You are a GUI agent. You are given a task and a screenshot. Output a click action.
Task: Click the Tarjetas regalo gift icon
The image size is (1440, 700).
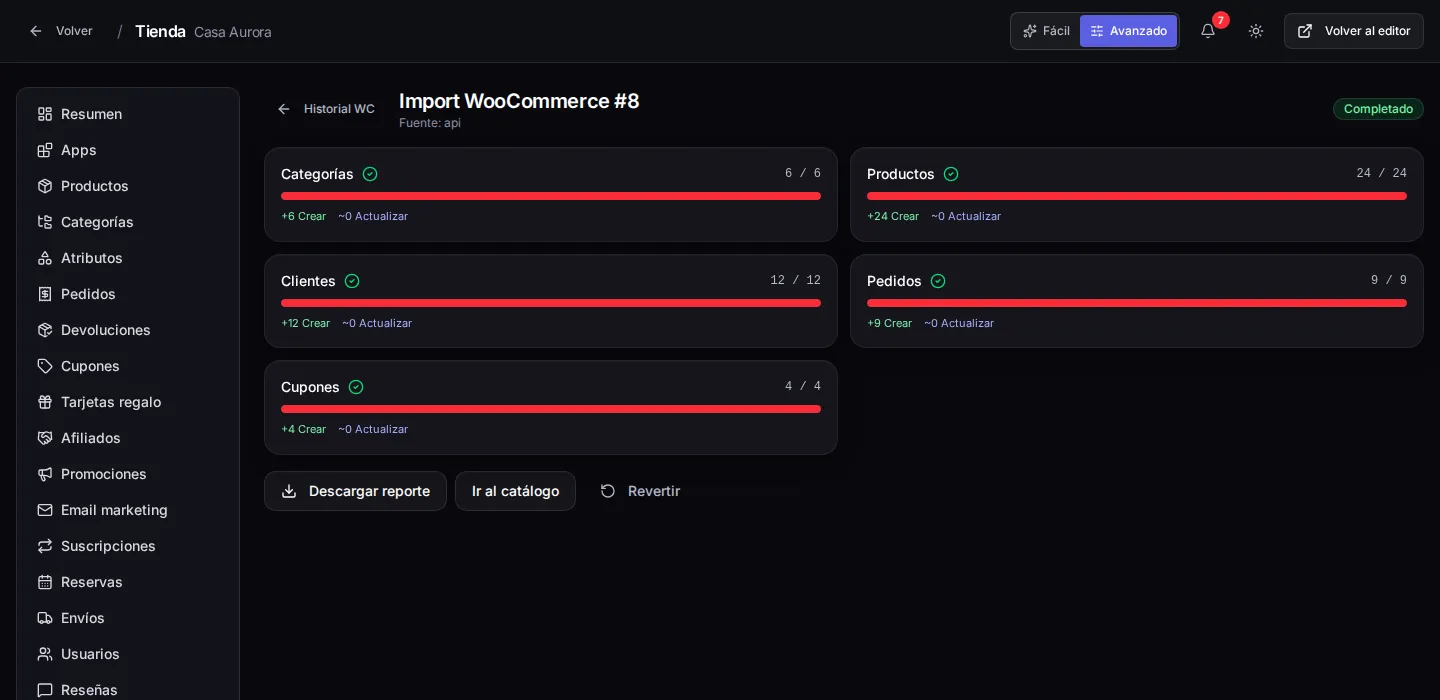pos(45,402)
